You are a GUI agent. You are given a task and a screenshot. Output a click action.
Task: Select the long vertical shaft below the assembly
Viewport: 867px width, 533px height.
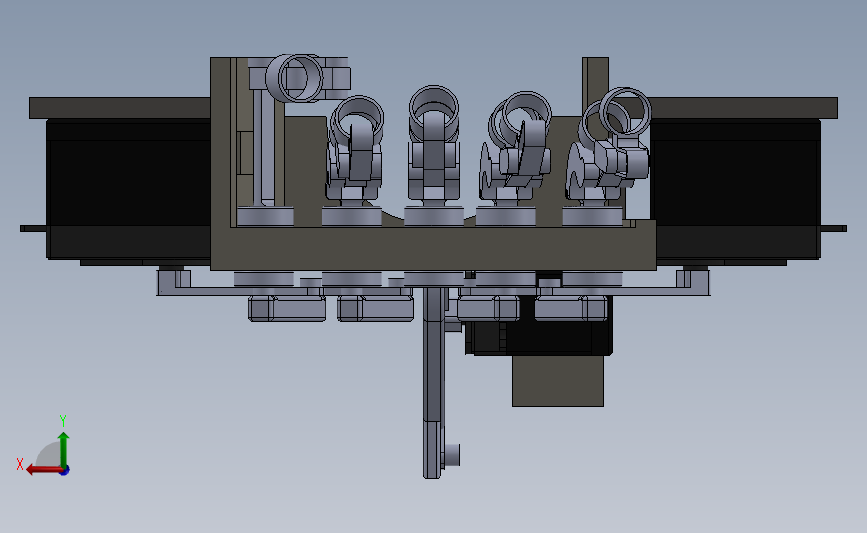pyautogui.click(x=434, y=382)
